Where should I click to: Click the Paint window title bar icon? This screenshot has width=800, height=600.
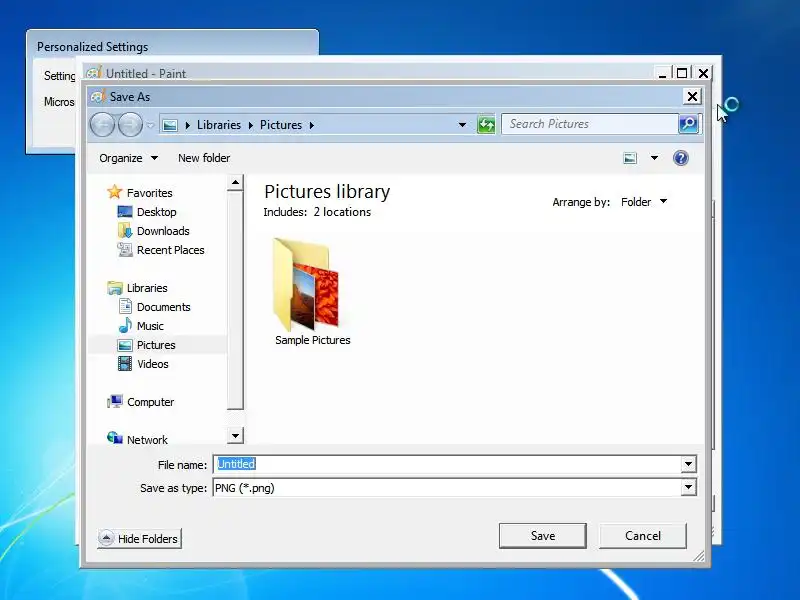[94, 72]
